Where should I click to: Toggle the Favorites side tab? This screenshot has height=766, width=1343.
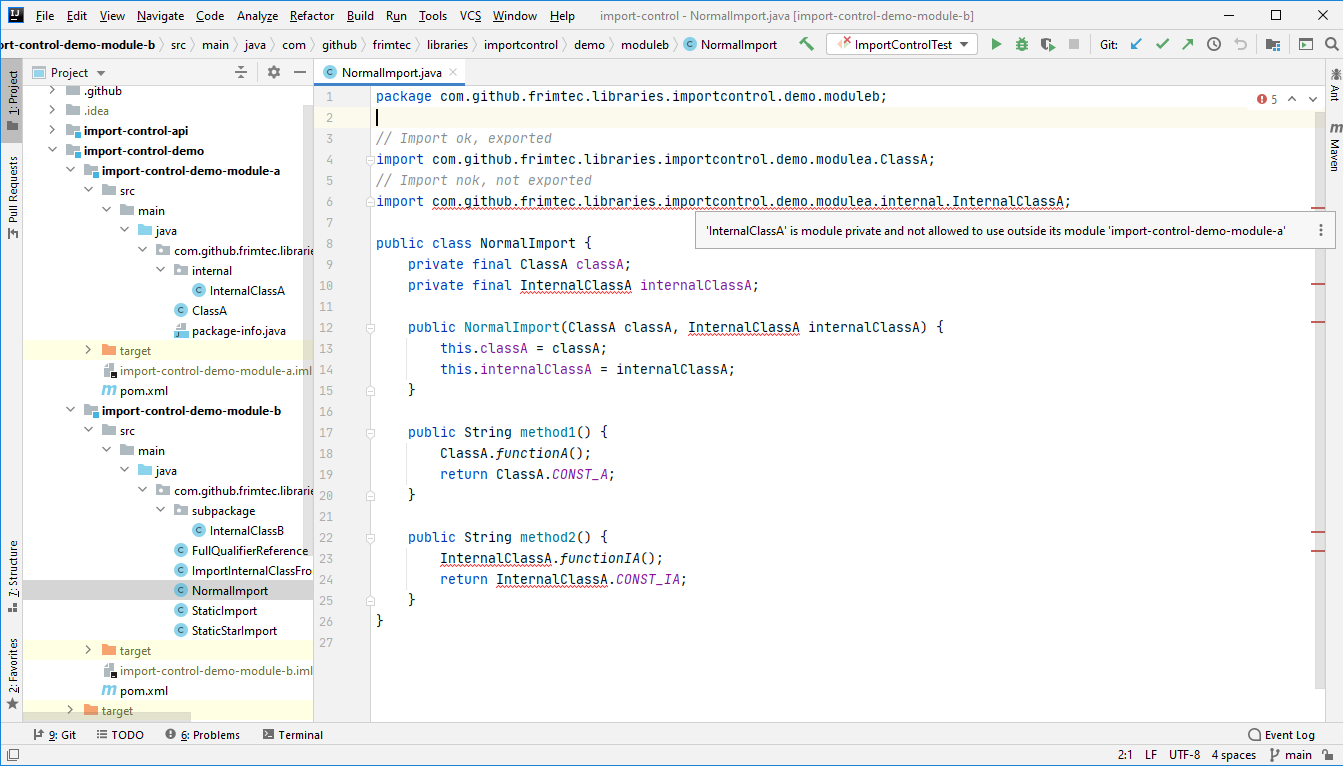point(12,675)
